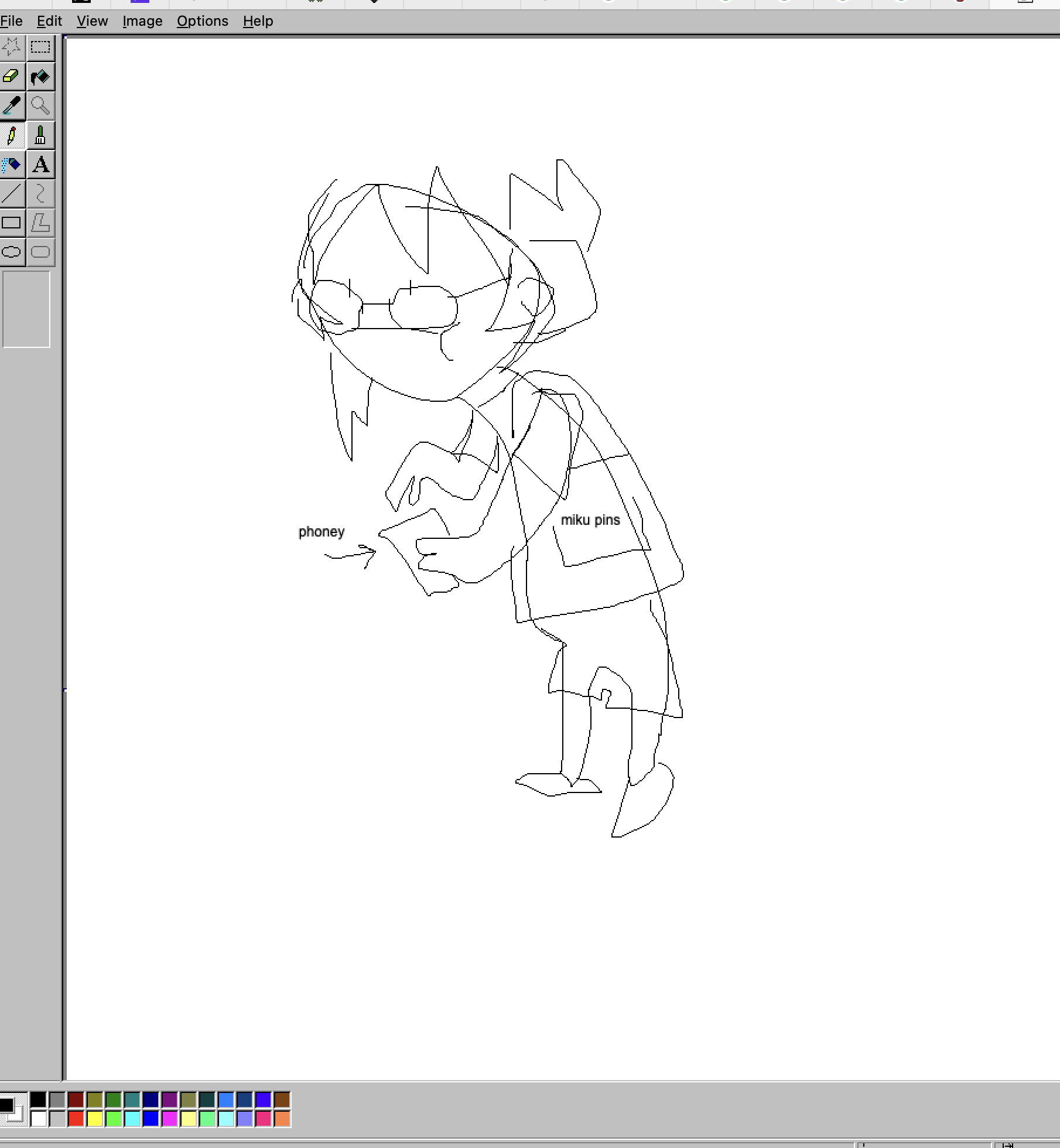Select the bright red swatch
The height and width of the screenshot is (1148, 1060).
tap(76, 1119)
